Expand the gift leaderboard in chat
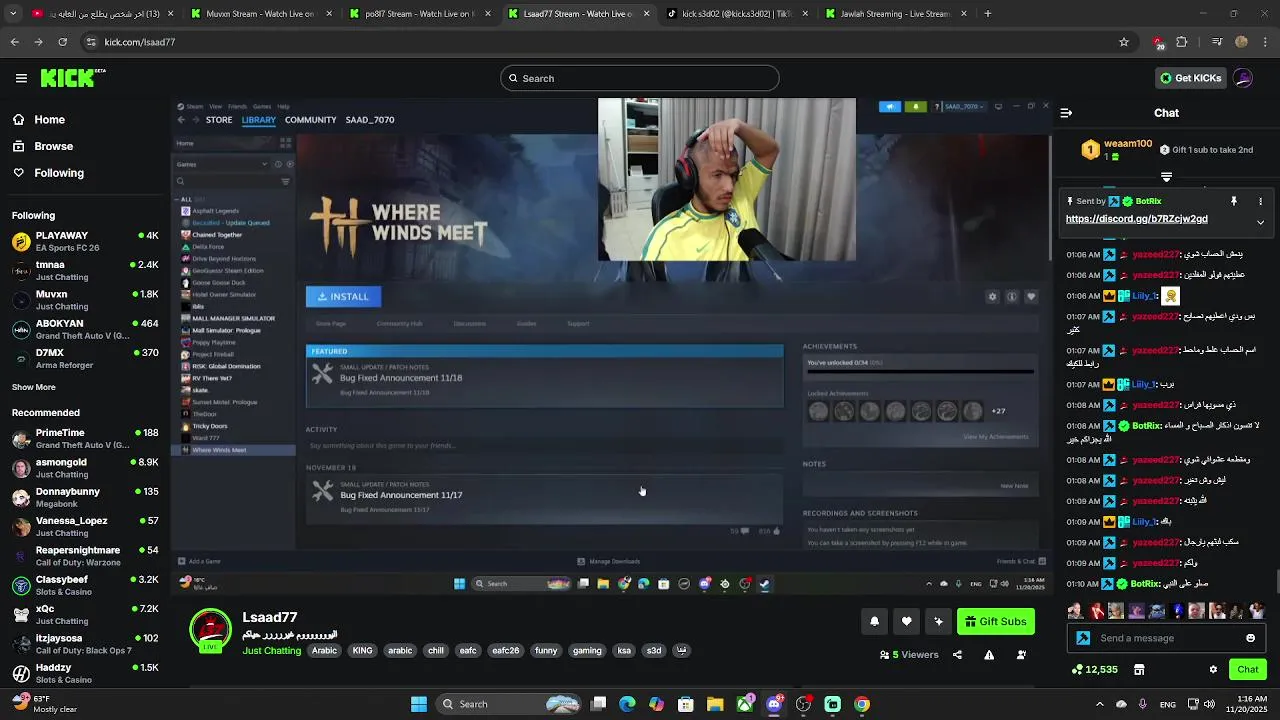The height and width of the screenshot is (720, 1280). click(x=1166, y=177)
